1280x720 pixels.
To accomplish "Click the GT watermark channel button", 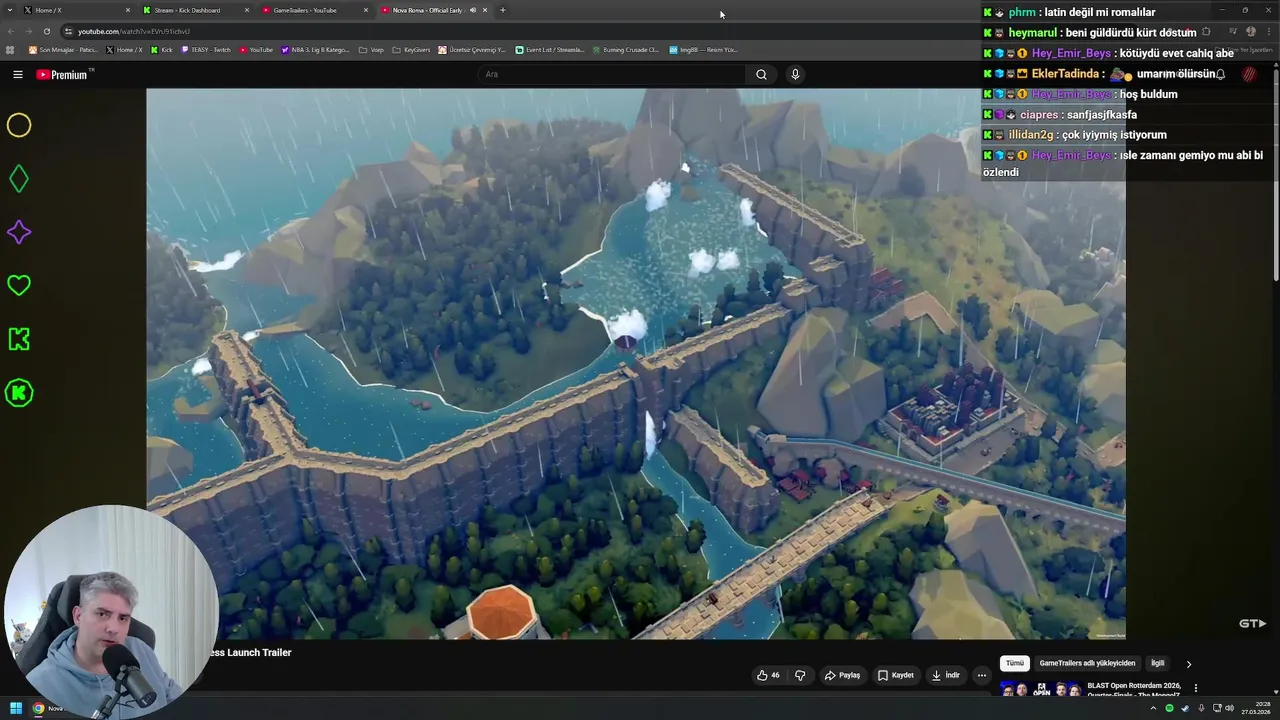I will 1252,623.
